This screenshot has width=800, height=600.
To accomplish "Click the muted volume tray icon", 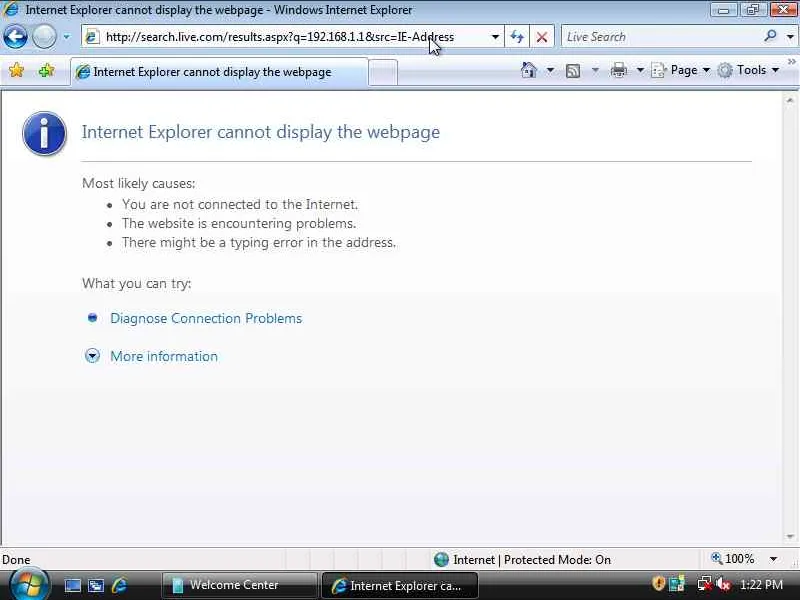I will pos(722,584).
